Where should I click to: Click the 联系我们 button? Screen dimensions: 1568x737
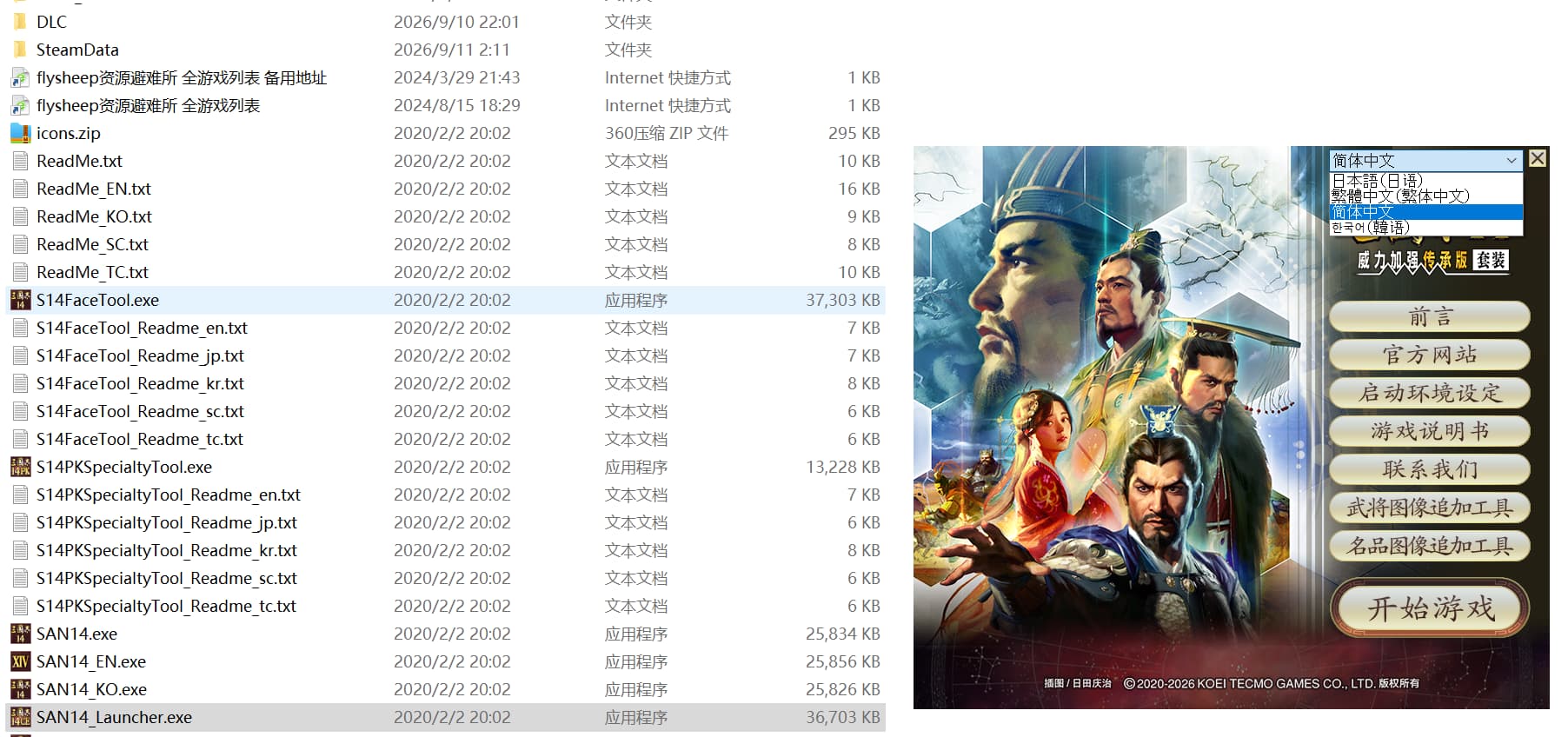[x=1430, y=469]
